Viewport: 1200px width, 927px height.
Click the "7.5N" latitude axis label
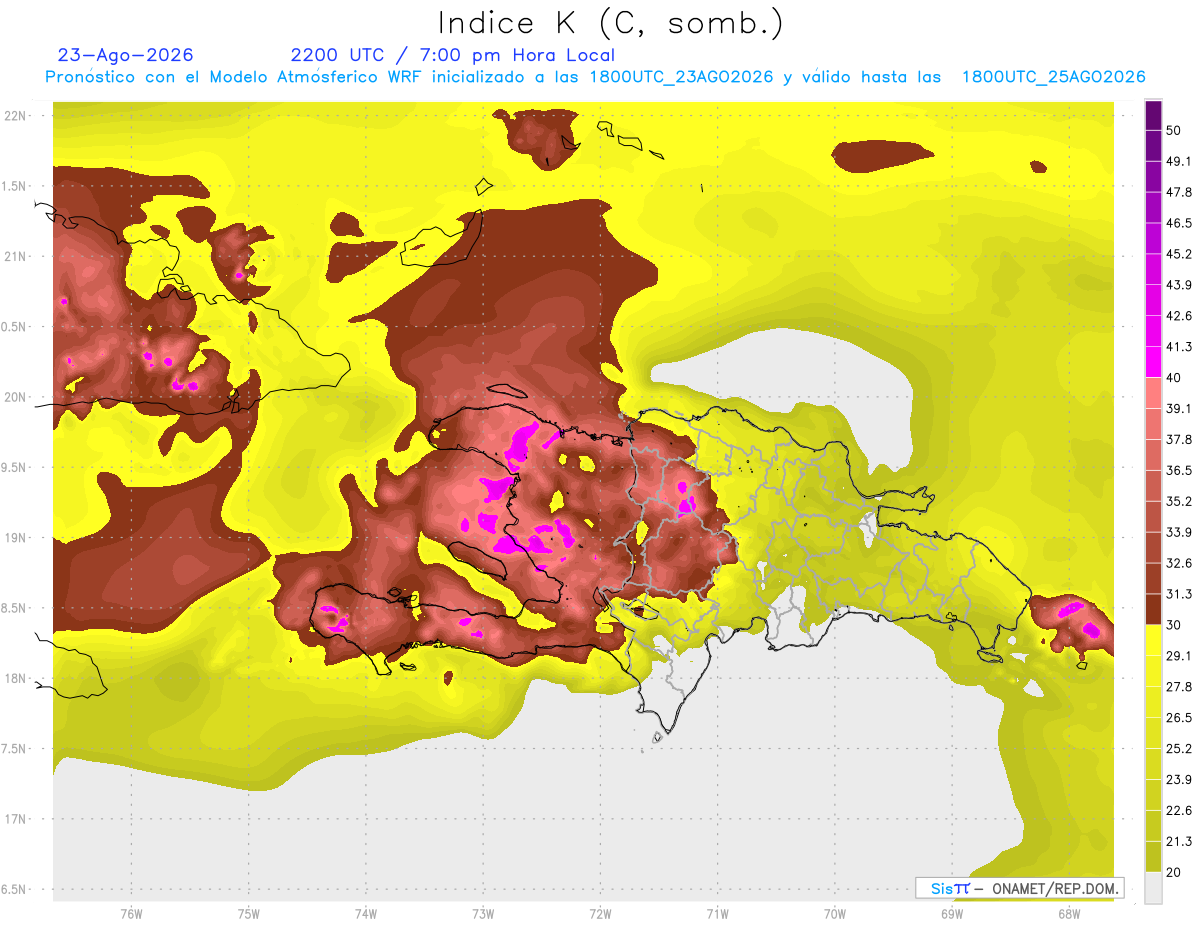point(15,749)
